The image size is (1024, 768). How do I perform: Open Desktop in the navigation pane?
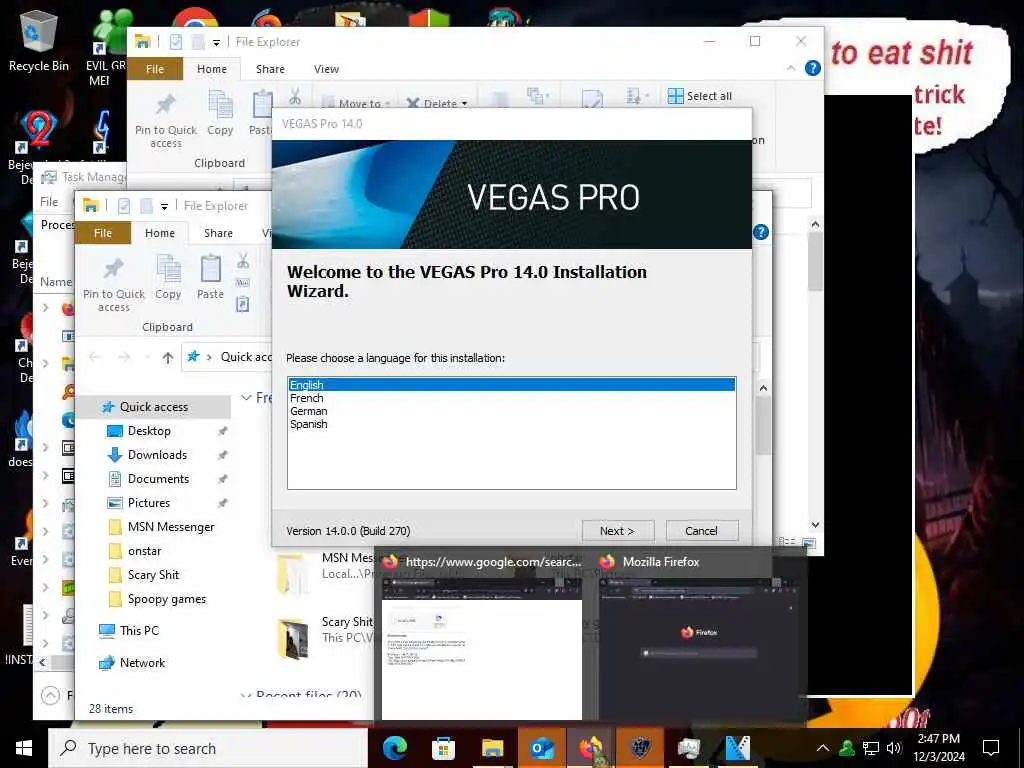pyautogui.click(x=149, y=431)
